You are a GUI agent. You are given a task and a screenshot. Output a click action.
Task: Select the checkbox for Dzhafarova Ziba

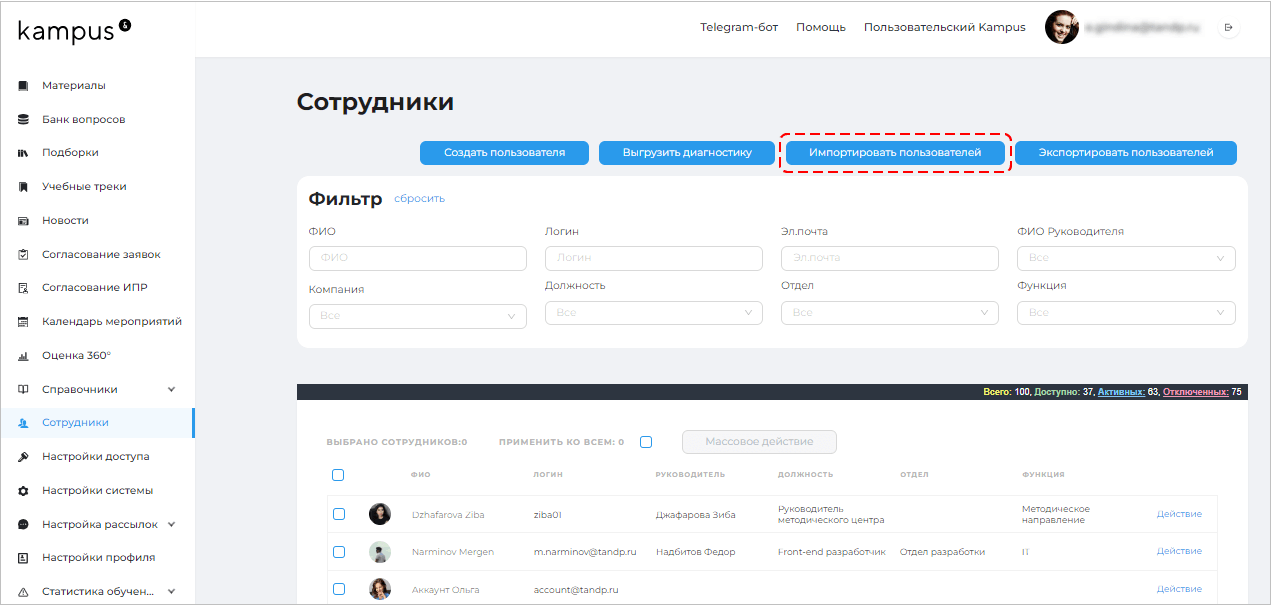tap(339, 514)
